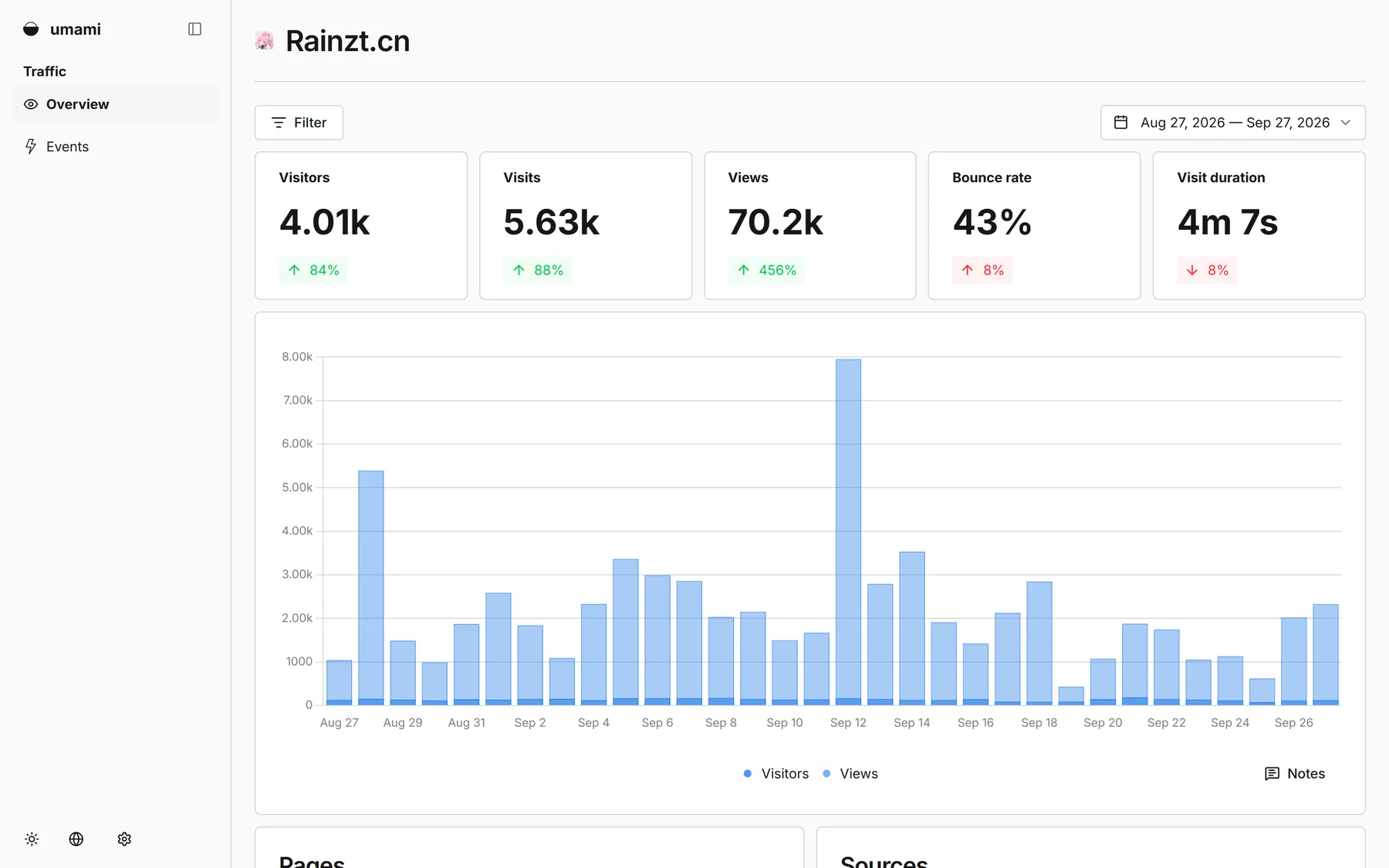This screenshot has height=868, width=1389.
Task: Click the umami logo icon
Action: point(31,29)
